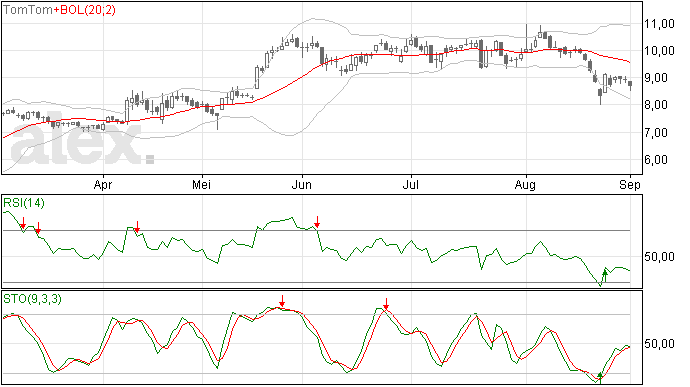690x387 pixels.
Task: Click the Apr month label
Action: tap(103, 184)
